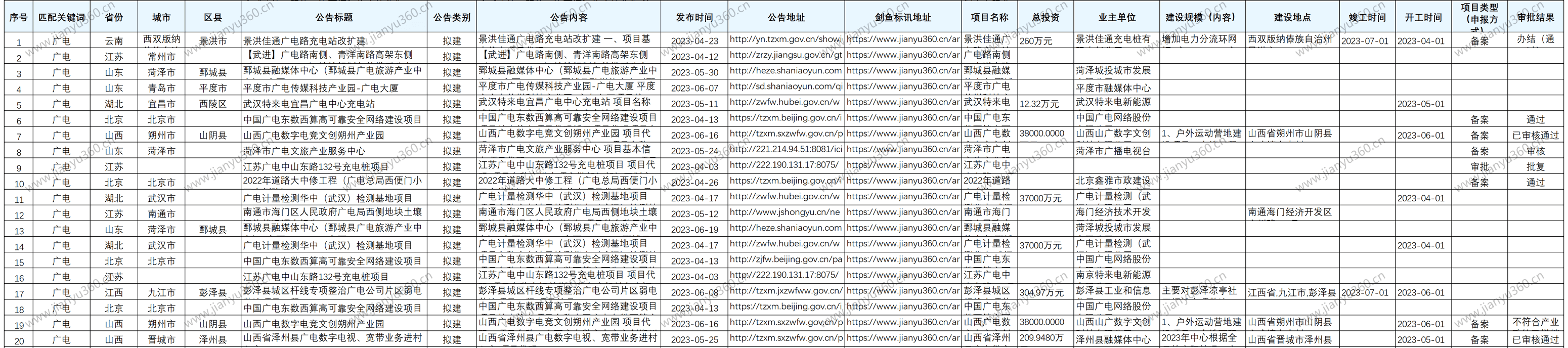
Task: Select the city cell '九江市'
Action: point(161,293)
